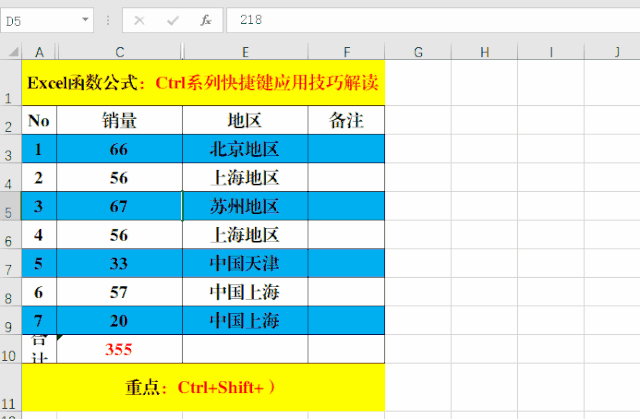Click the red total cell 355
640x419 pixels.
click(120, 349)
